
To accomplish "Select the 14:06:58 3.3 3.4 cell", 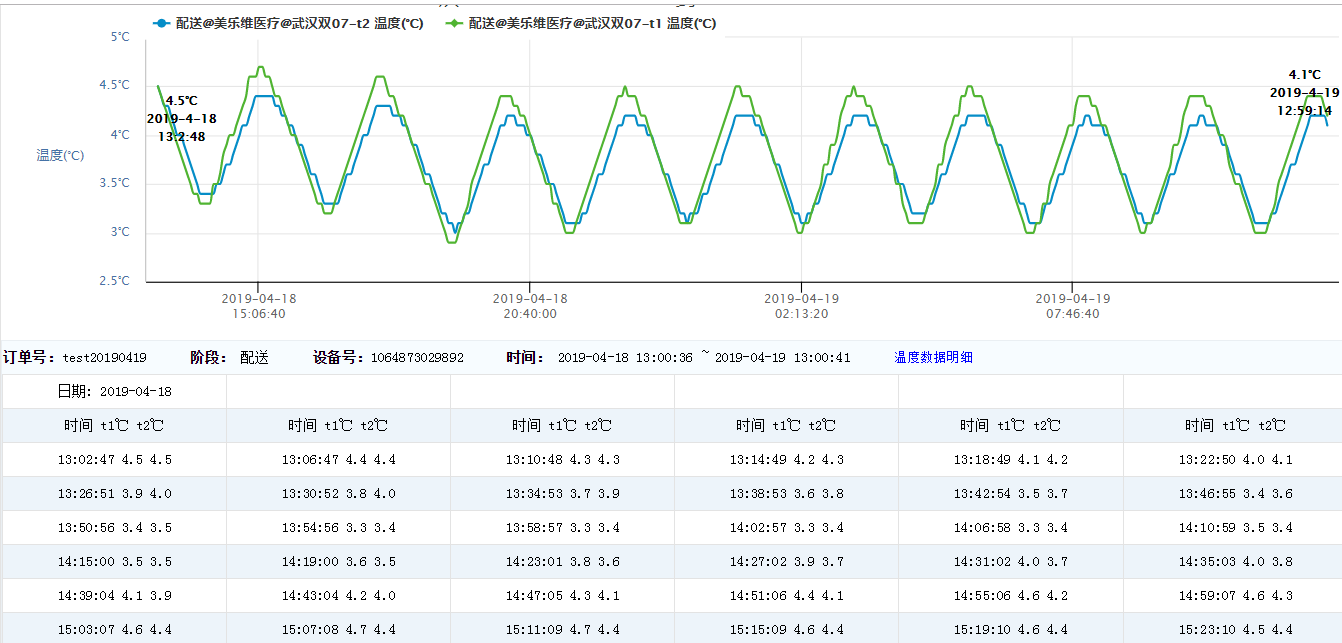I will click(1010, 528).
